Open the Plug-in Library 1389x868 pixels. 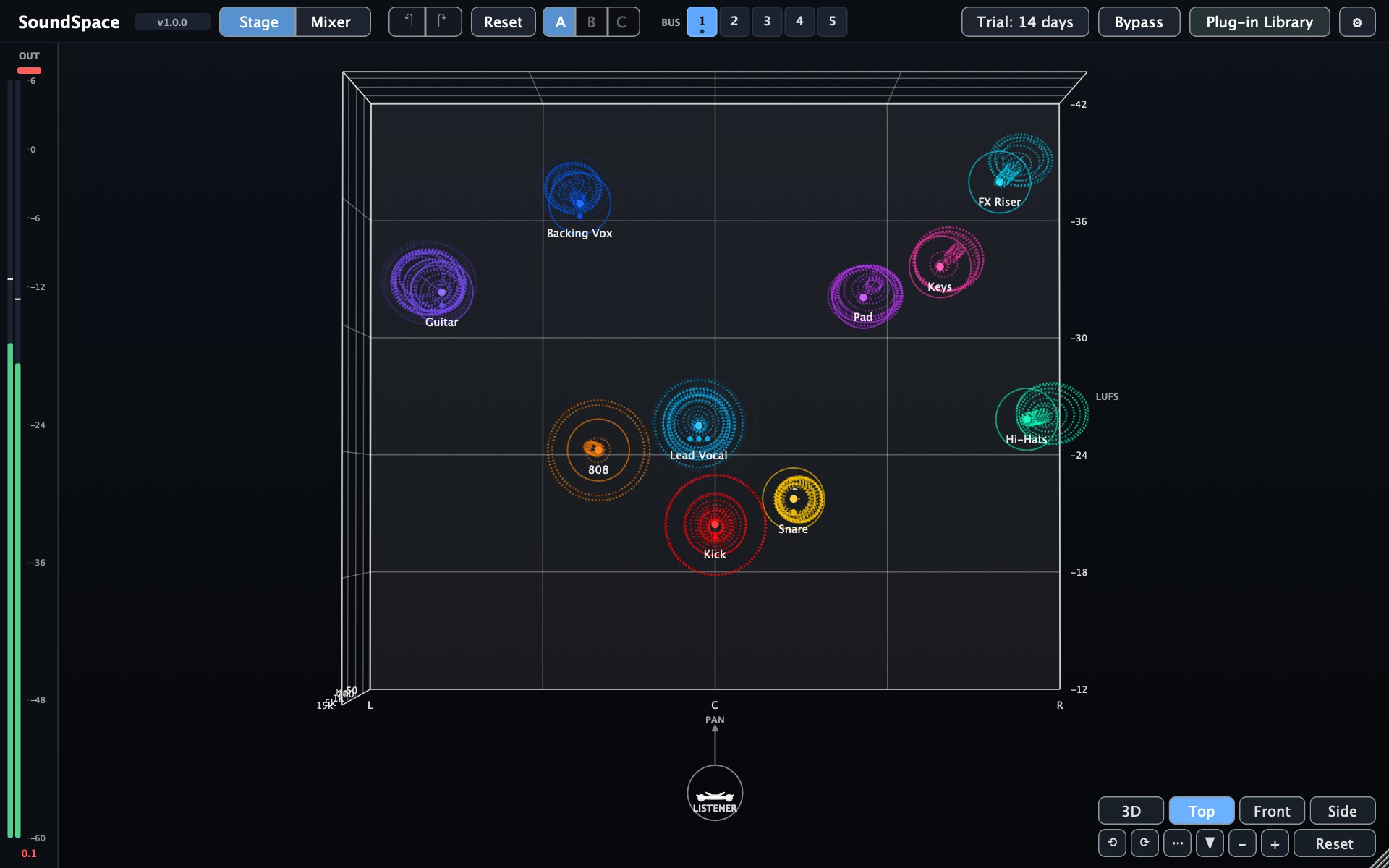pos(1260,22)
